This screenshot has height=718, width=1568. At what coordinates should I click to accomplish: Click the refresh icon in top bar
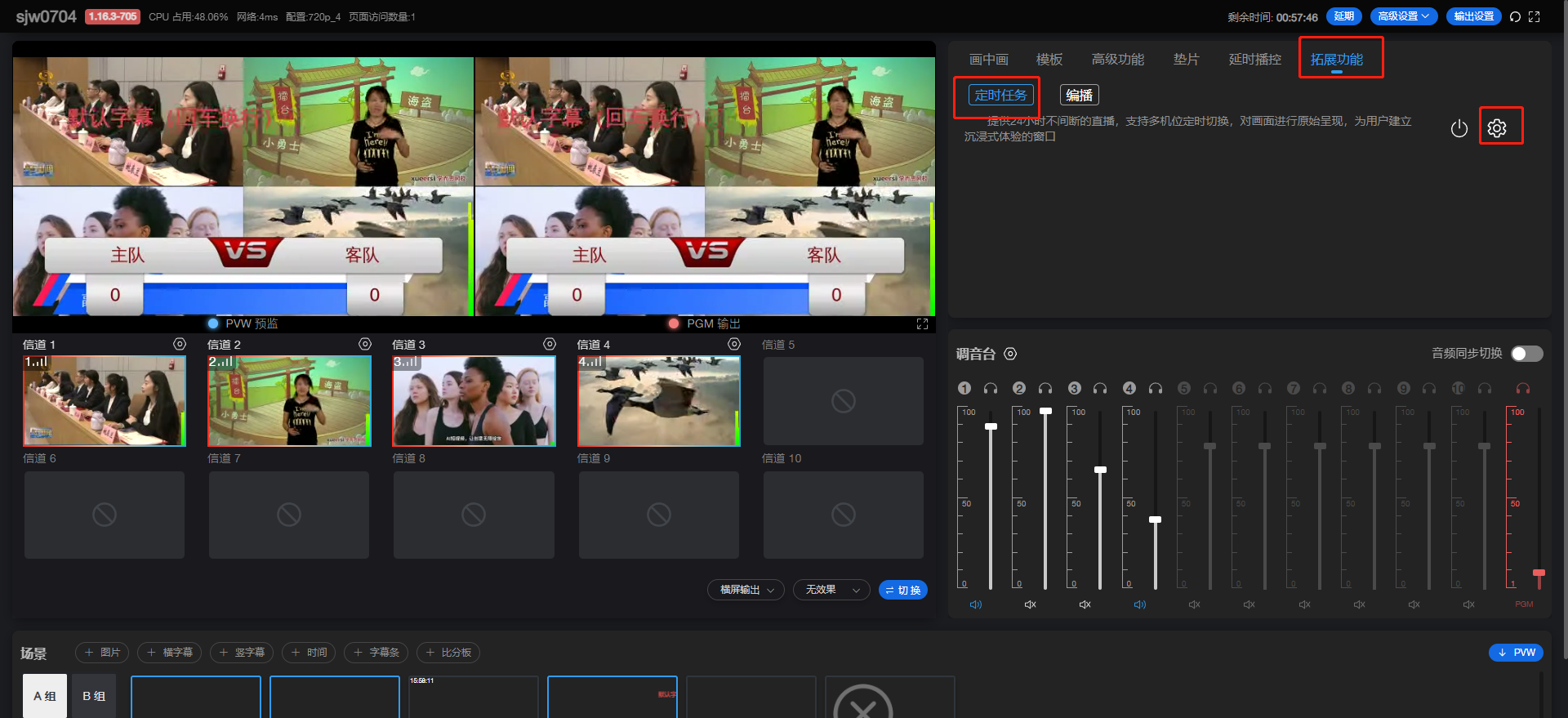(x=1515, y=17)
